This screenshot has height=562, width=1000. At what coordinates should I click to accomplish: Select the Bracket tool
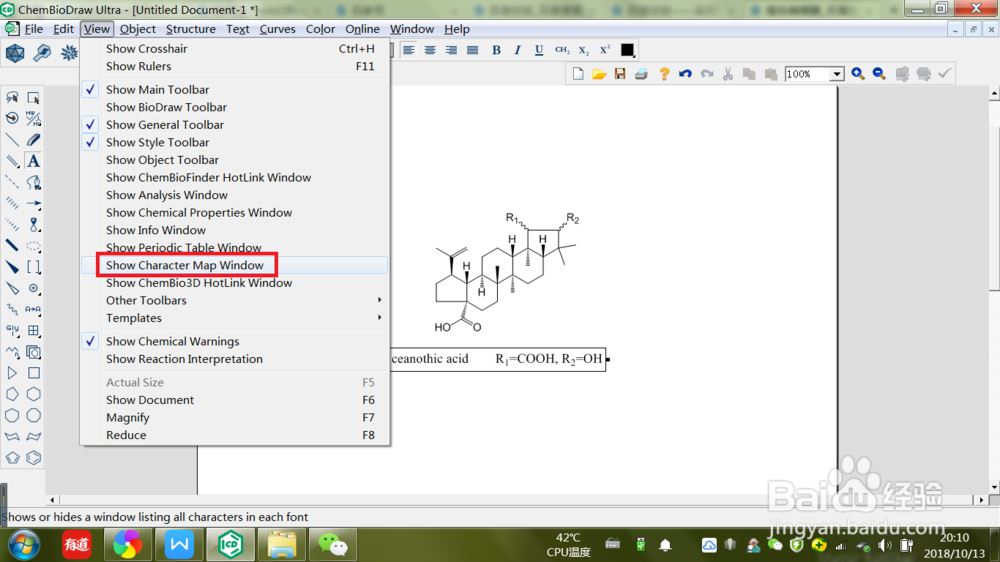click(x=33, y=267)
